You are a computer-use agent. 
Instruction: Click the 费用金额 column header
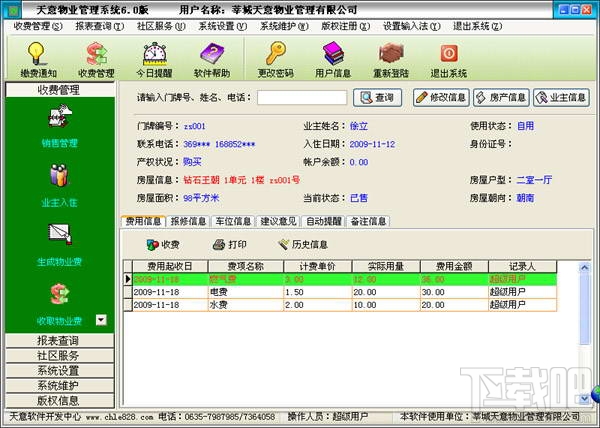tap(454, 266)
